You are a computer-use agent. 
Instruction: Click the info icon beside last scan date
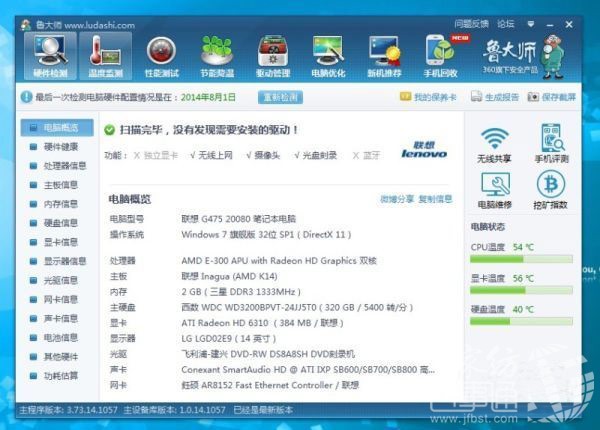(26, 97)
